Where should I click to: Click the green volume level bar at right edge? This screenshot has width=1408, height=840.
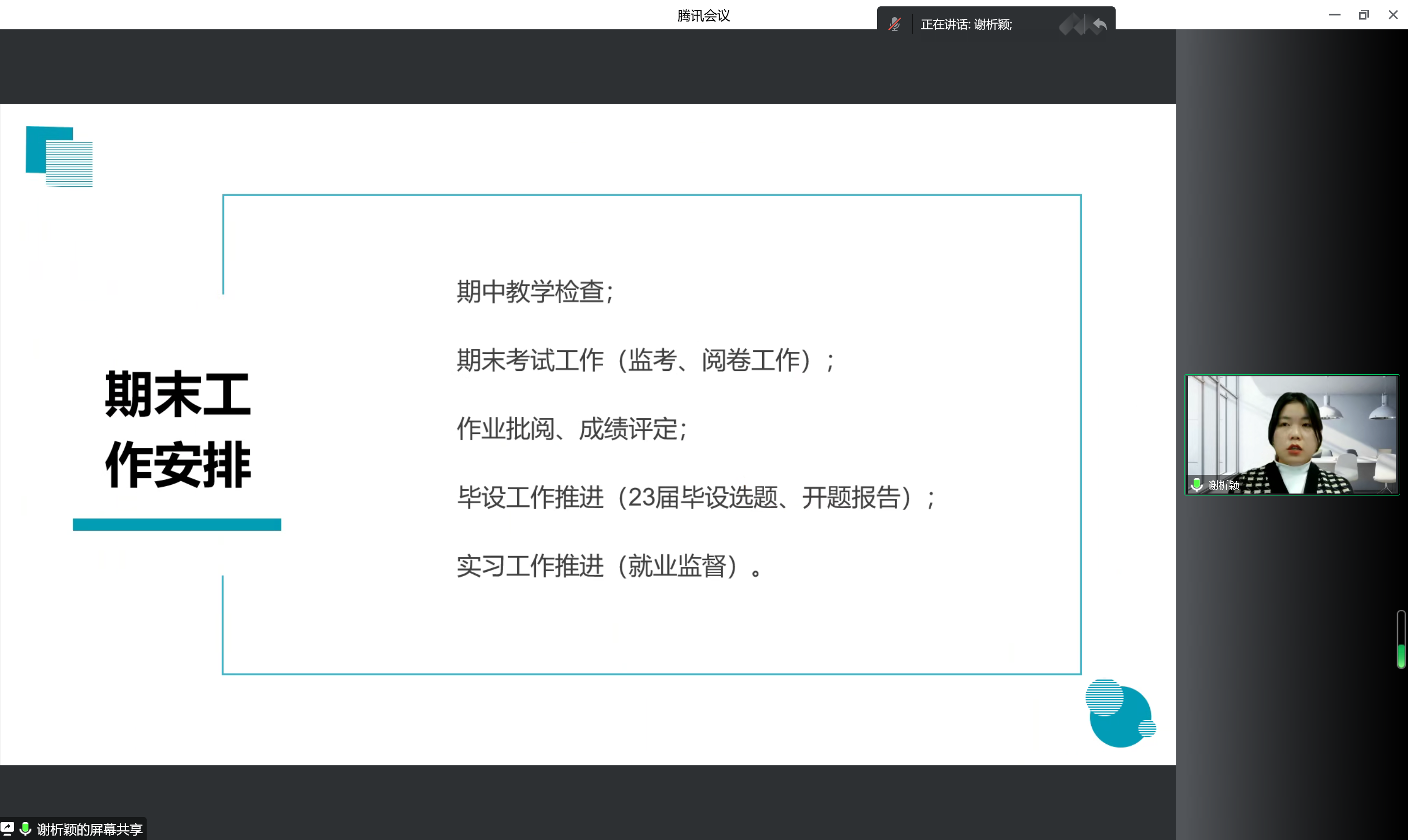(x=1401, y=640)
